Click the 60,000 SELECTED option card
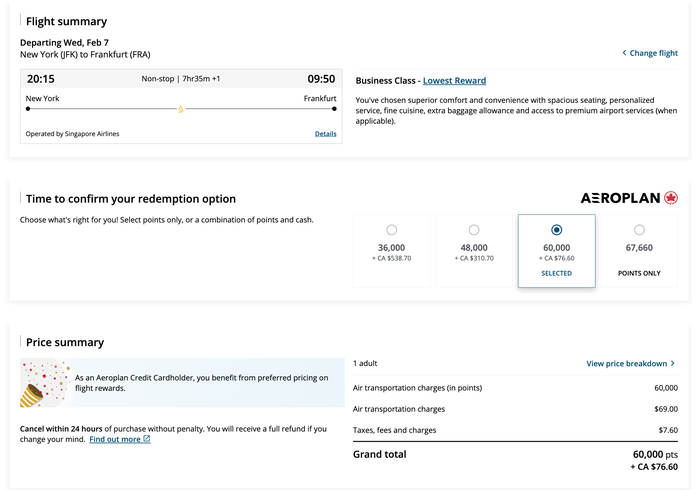The height and width of the screenshot is (490, 700). 557,251
